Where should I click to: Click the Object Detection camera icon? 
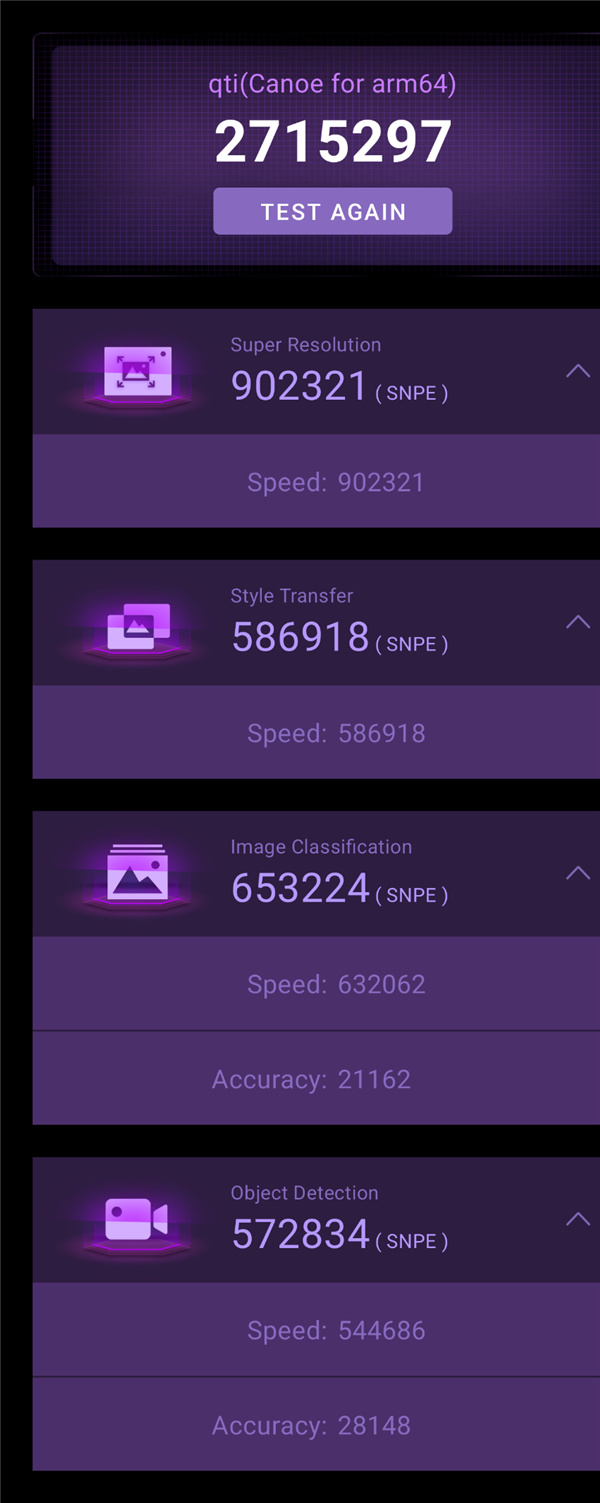[x=137, y=1220]
